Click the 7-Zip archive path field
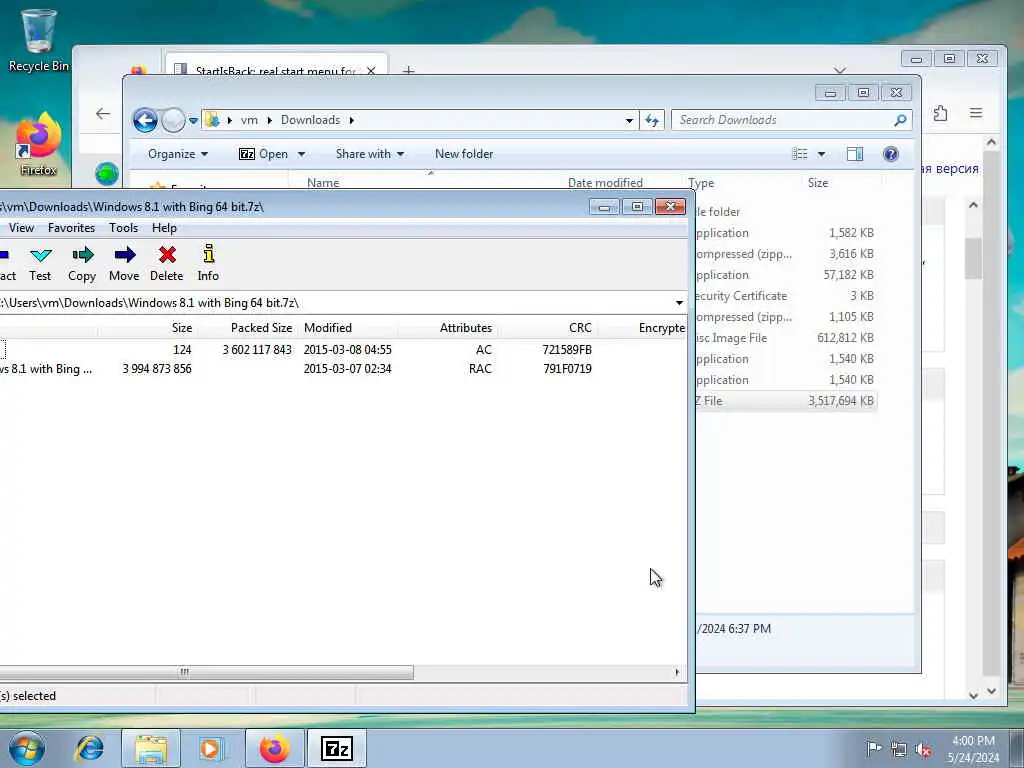 coord(334,303)
